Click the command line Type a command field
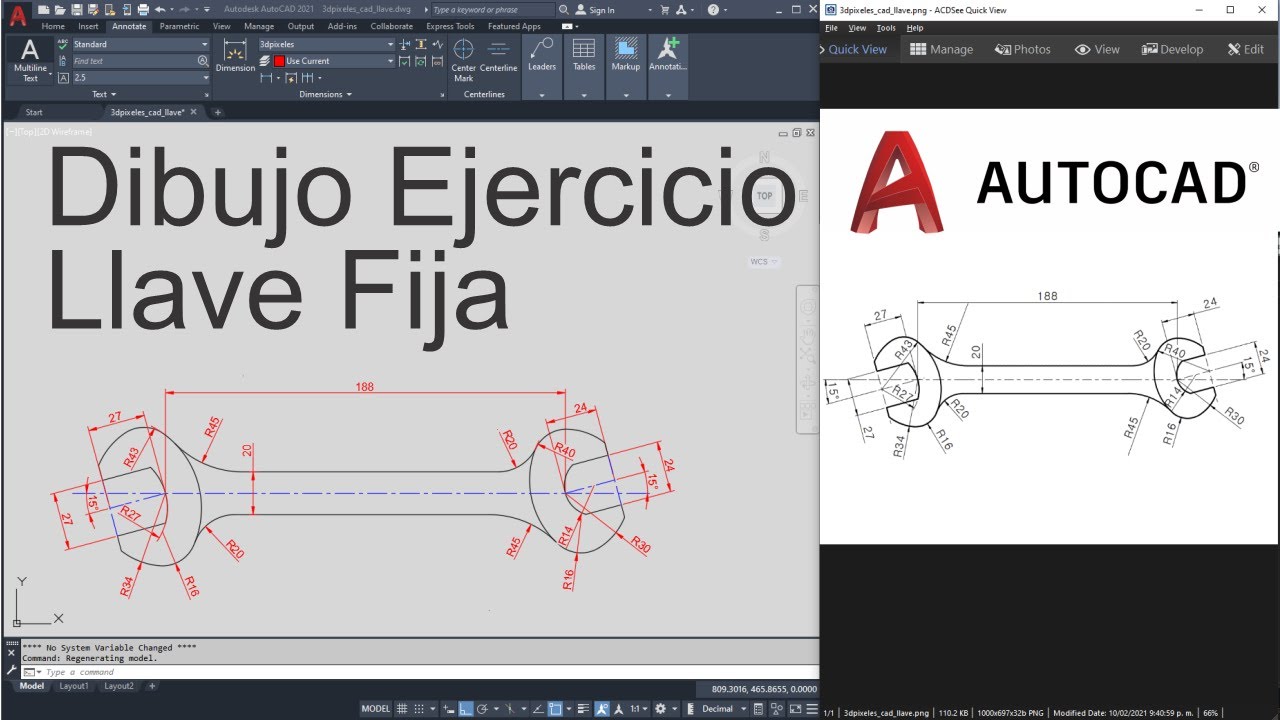 pos(420,672)
